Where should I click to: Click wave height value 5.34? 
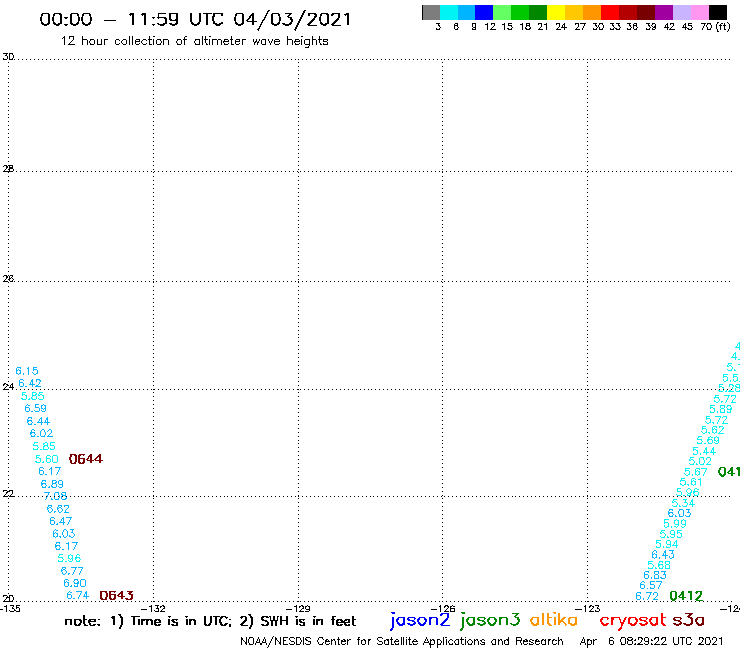[683, 504]
